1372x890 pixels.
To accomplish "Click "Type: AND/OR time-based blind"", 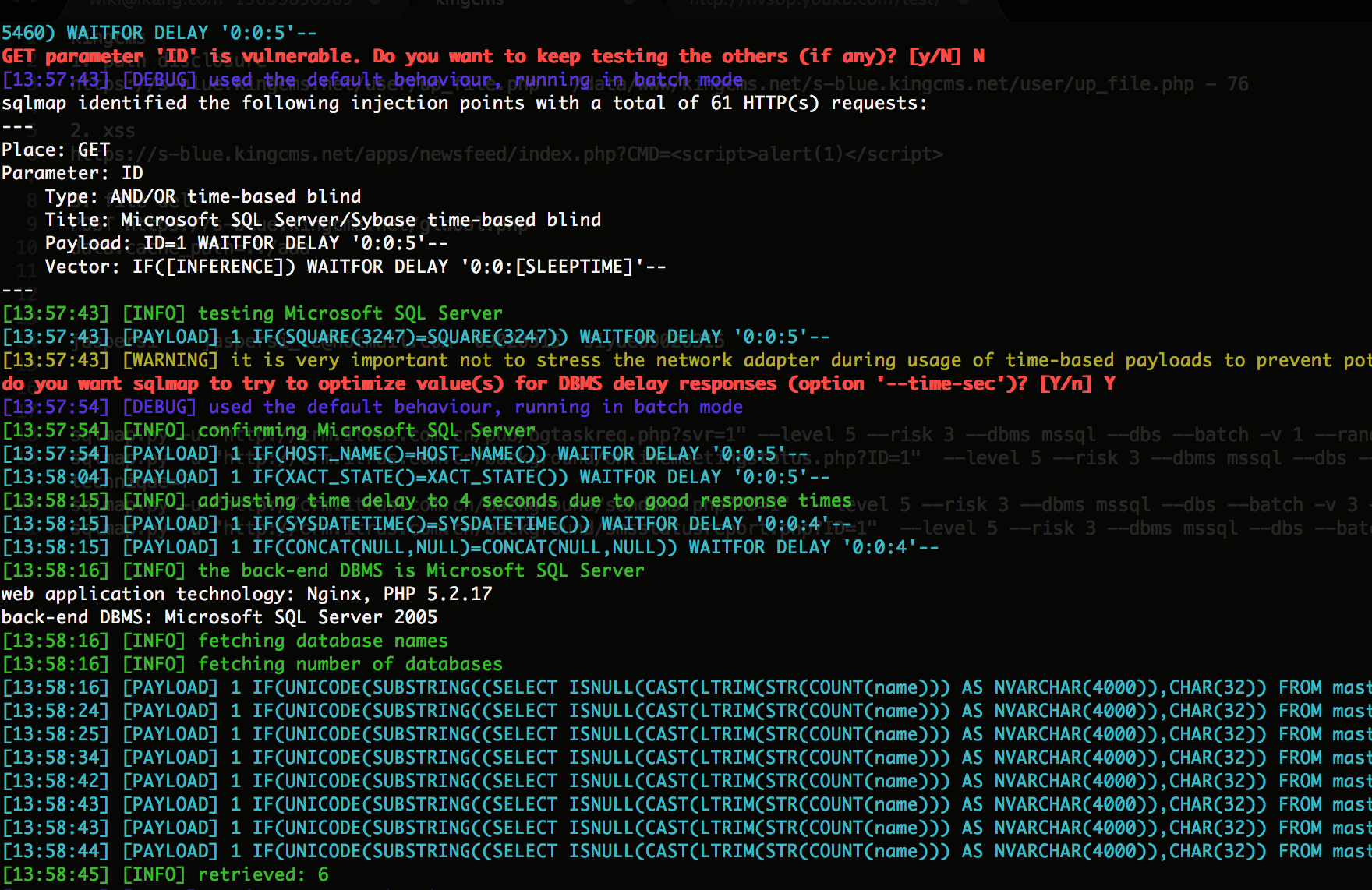I will point(203,196).
